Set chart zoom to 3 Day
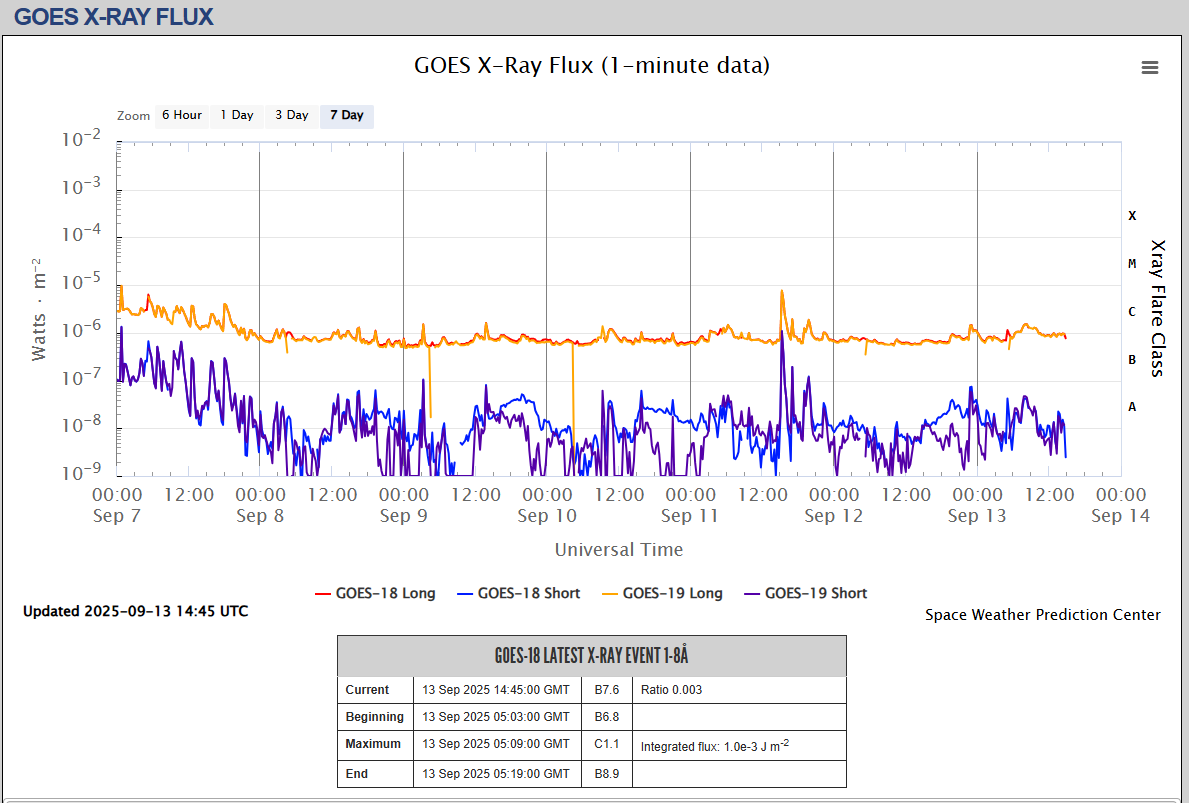 [x=292, y=116]
